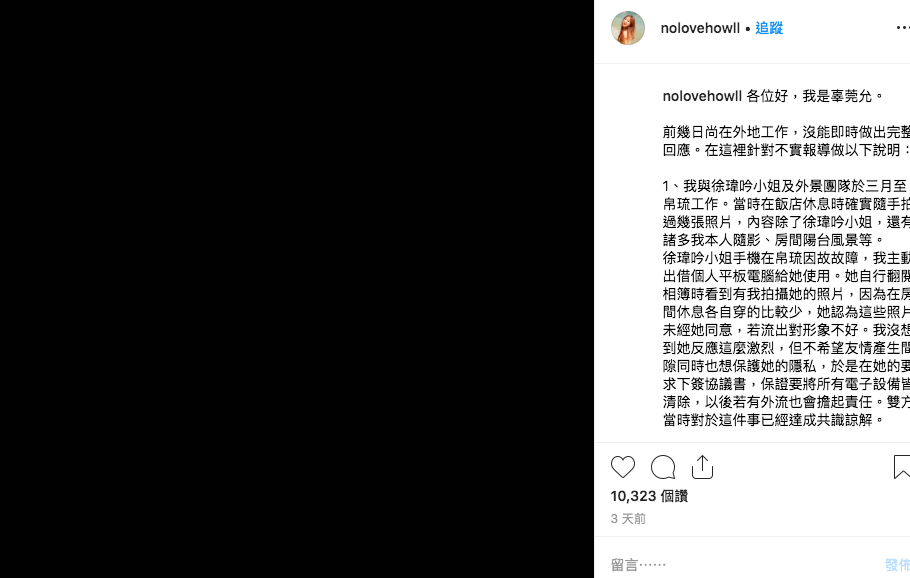910x578 pixels.
Task: Save post with the bookmark icon
Action: point(901,467)
